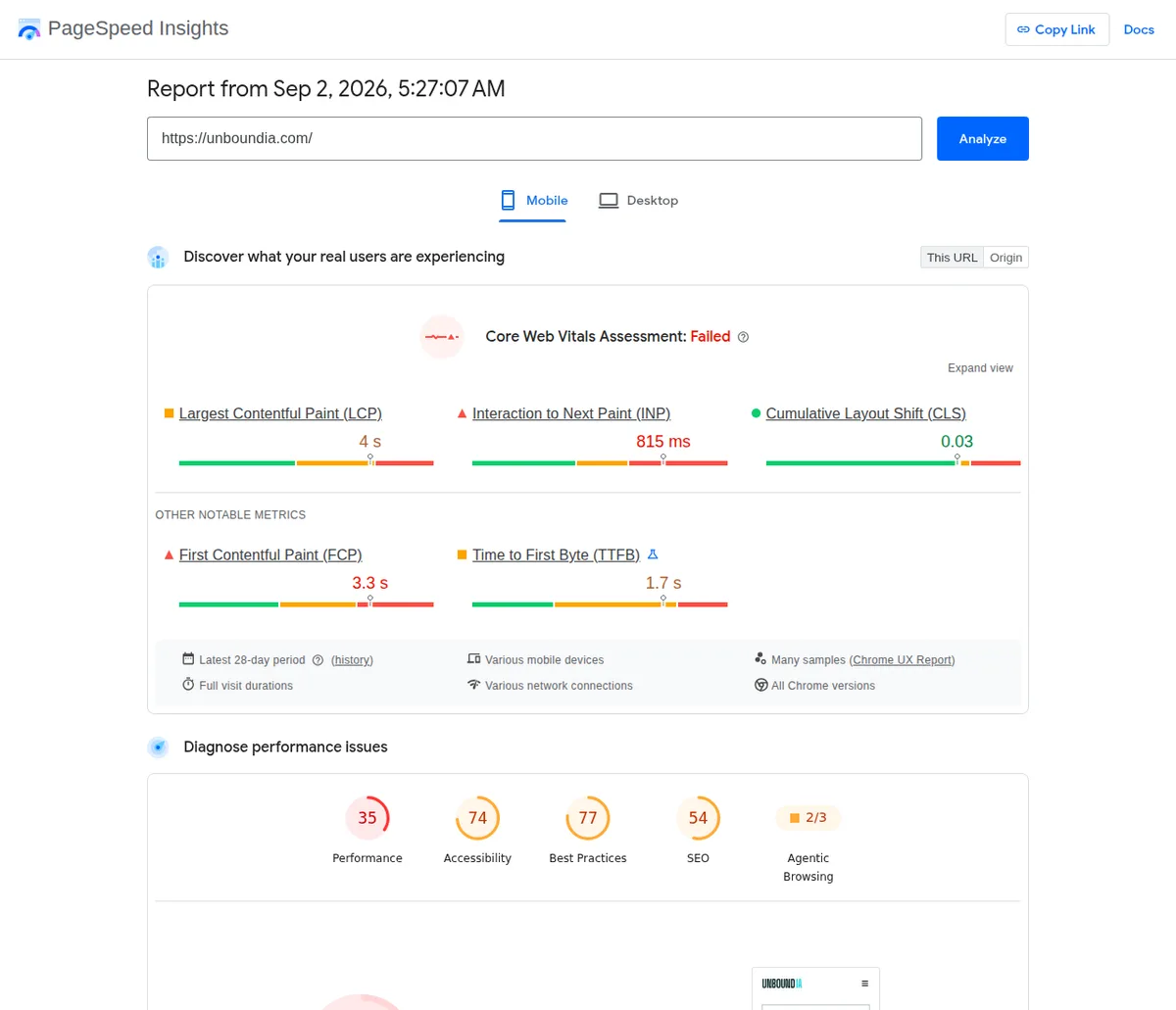Click the All Chrome versions text
Image resolution: width=1176 pixels, height=1010 pixels.
pyautogui.click(x=823, y=686)
